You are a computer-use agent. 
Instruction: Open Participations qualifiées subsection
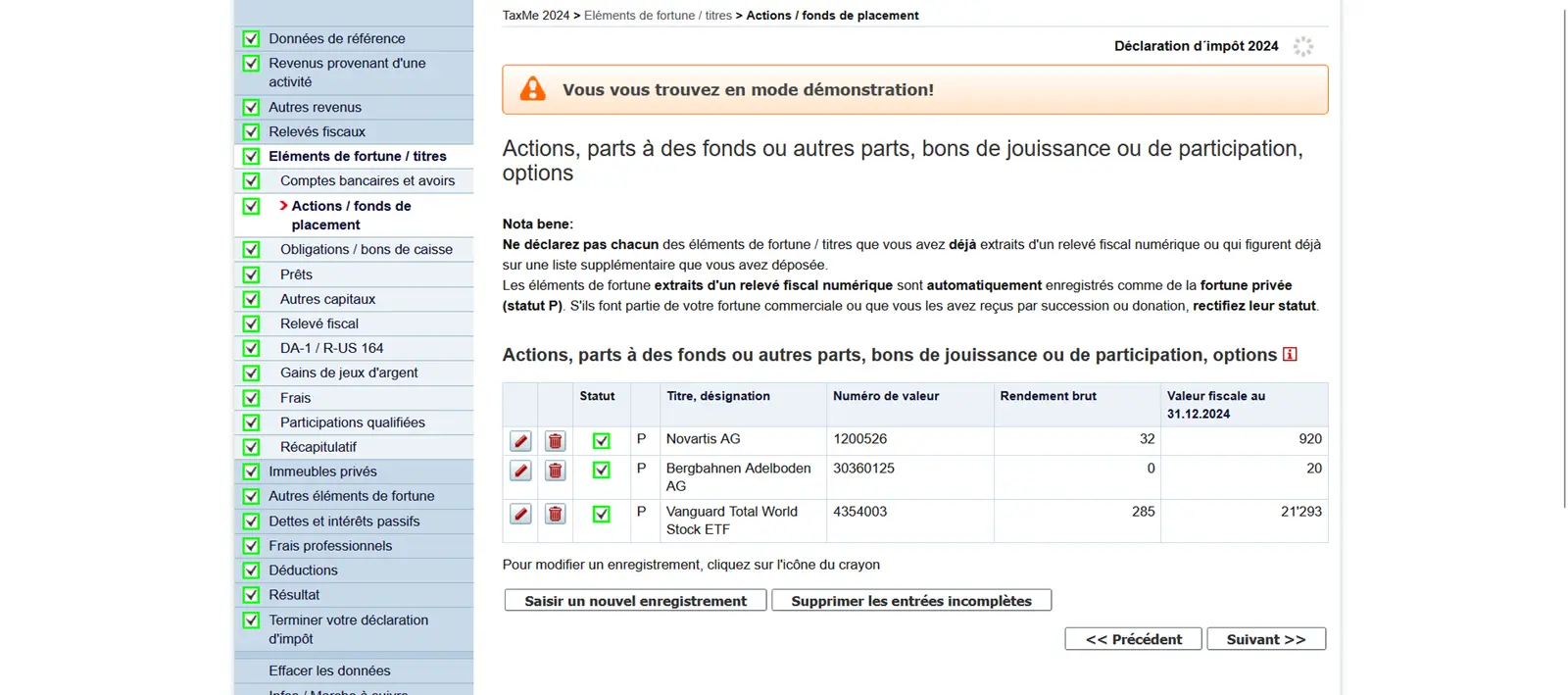[353, 422]
